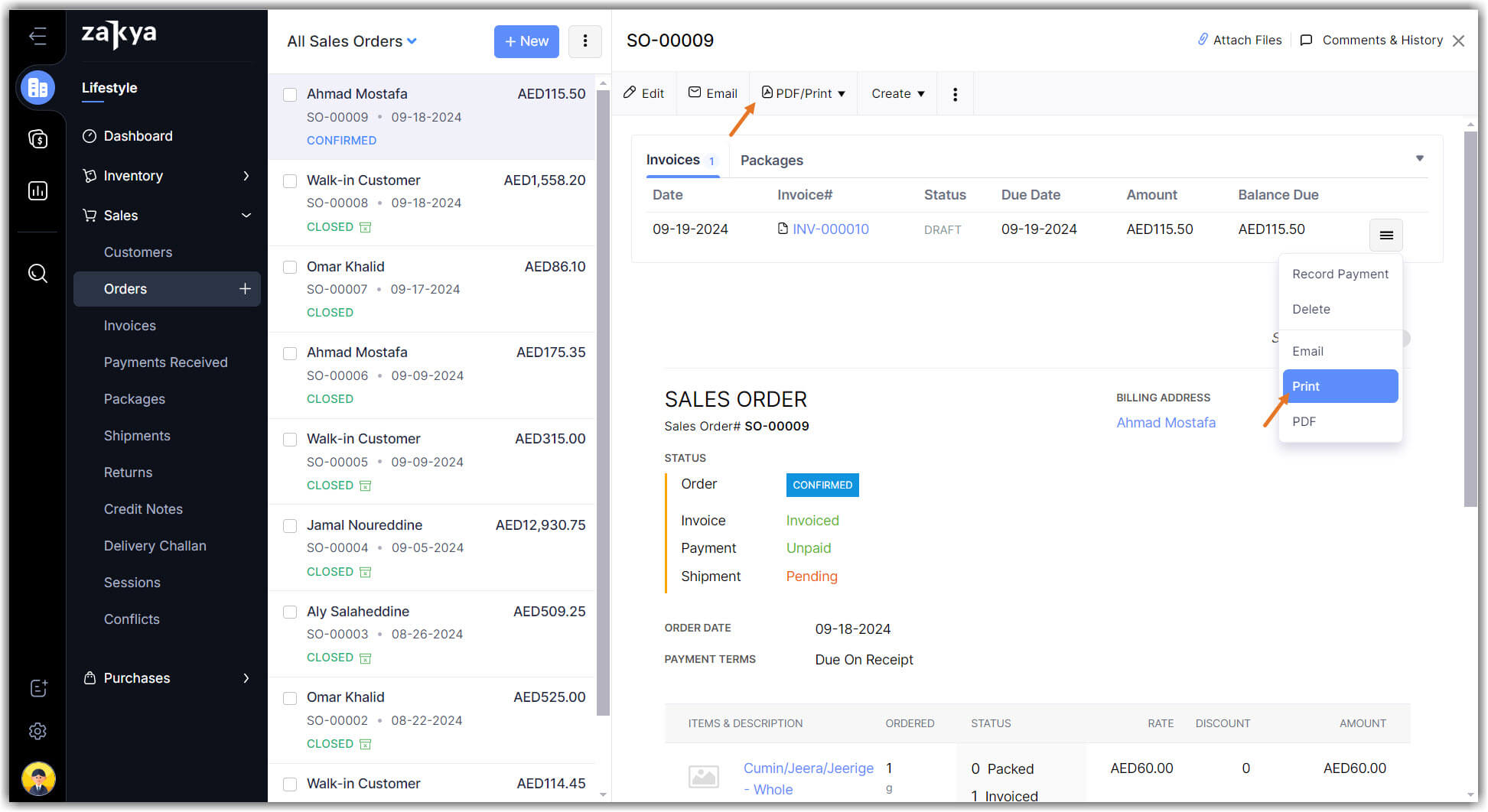
Task: Click the plus icon next to Orders
Action: click(x=245, y=289)
